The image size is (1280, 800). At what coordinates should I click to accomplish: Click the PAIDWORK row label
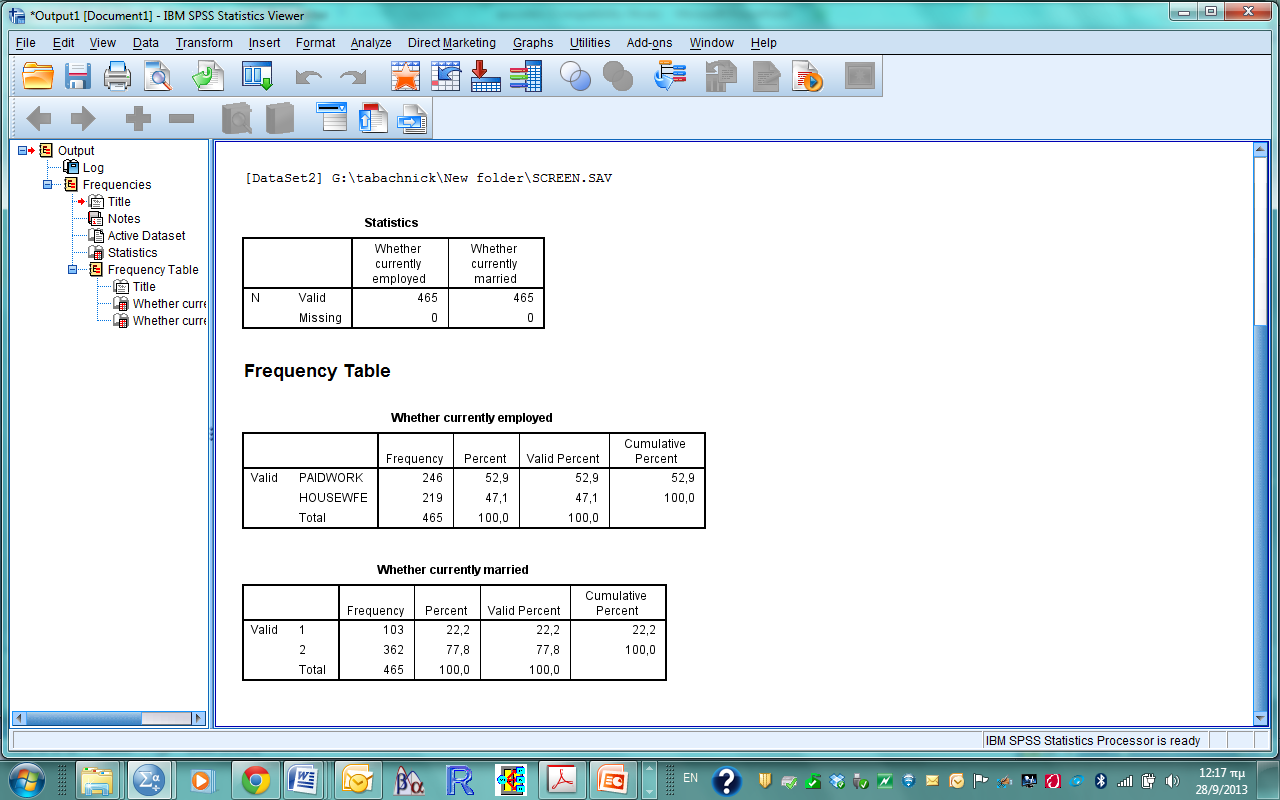pyautogui.click(x=331, y=478)
